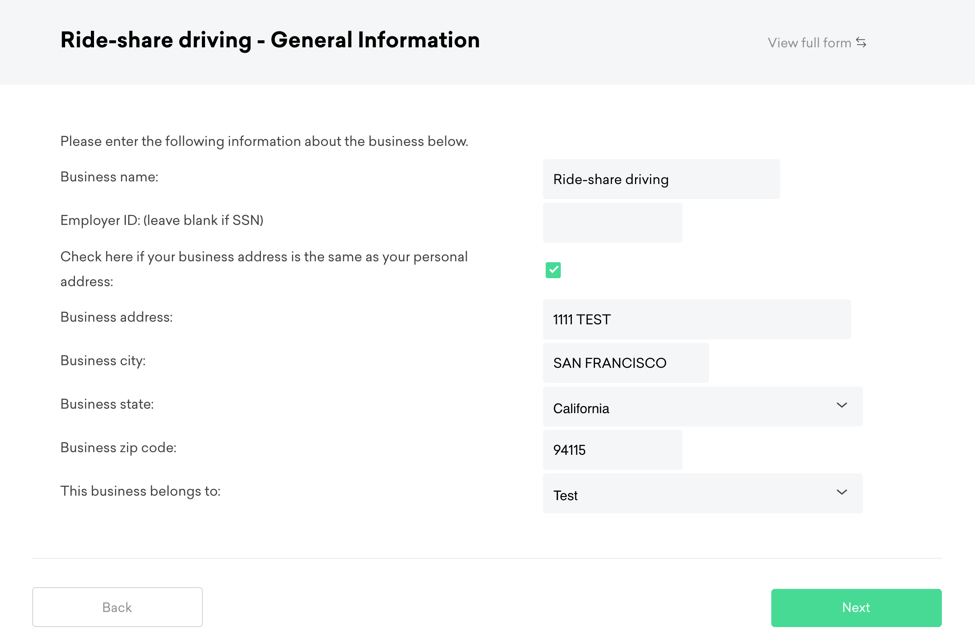Uncheck the same-as-personal-address checkbox
This screenshot has height=638, width=975.
click(x=553, y=270)
